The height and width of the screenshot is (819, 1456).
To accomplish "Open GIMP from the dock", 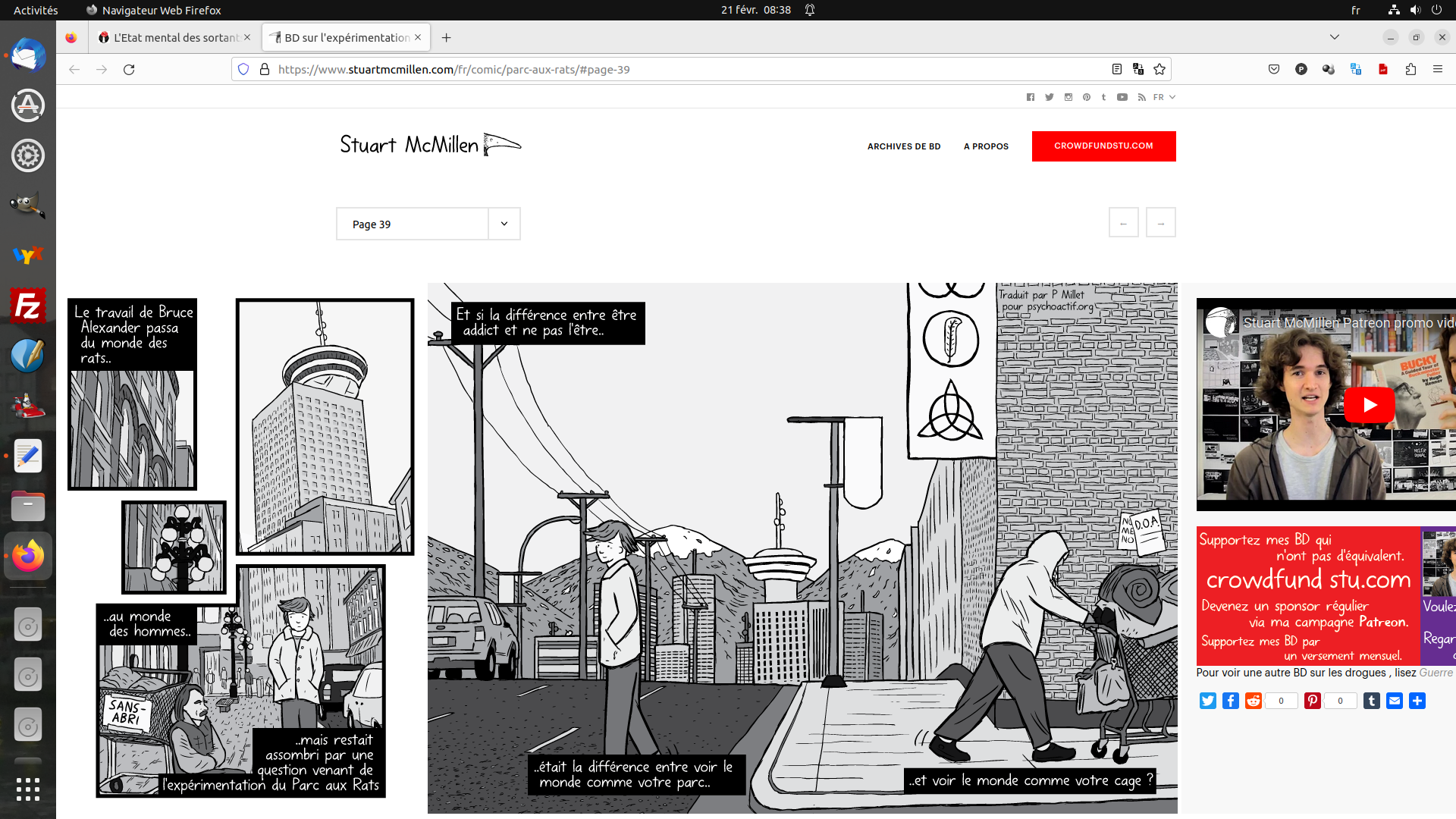I will (28, 205).
